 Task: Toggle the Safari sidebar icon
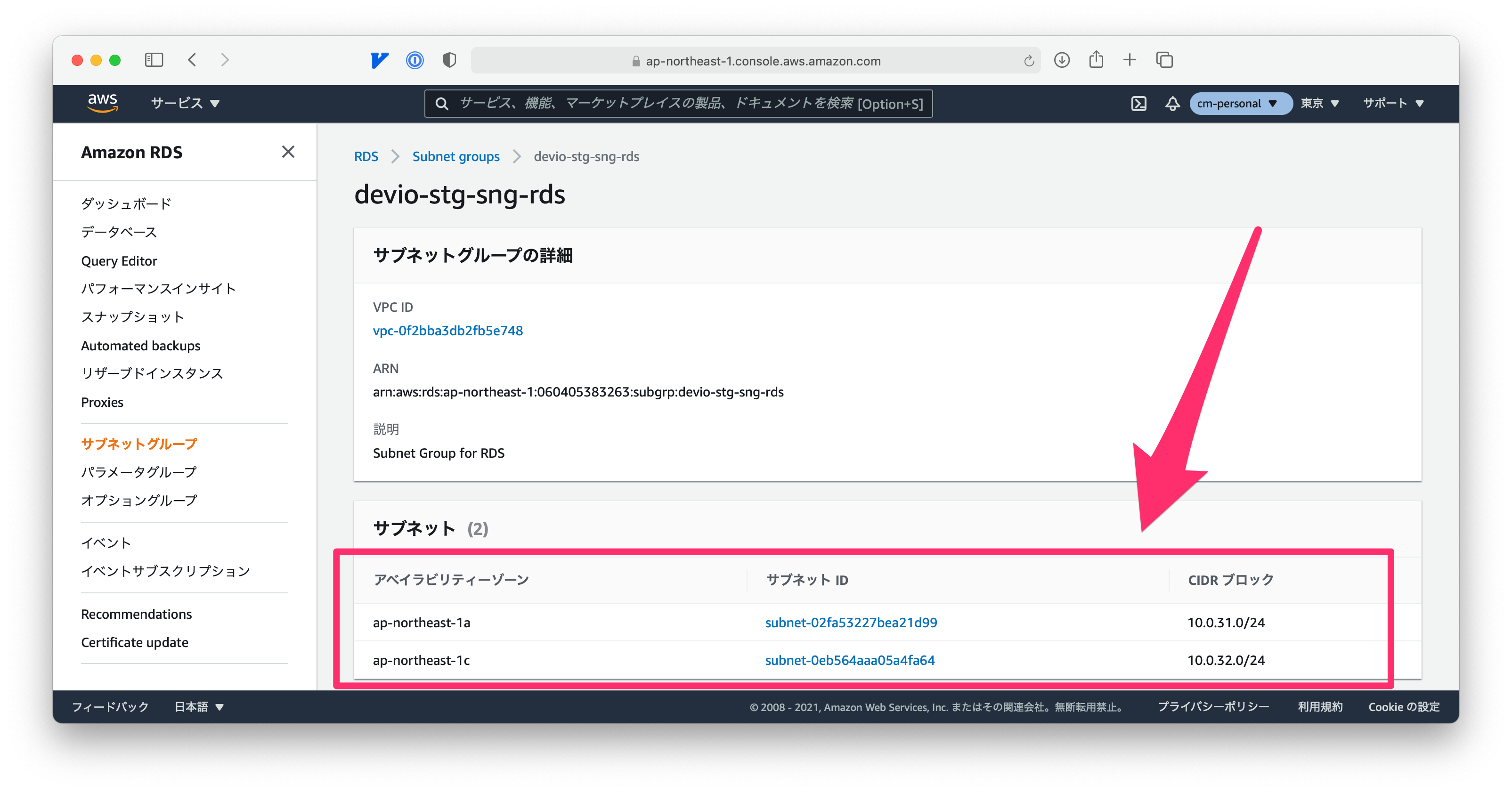click(x=153, y=60)
